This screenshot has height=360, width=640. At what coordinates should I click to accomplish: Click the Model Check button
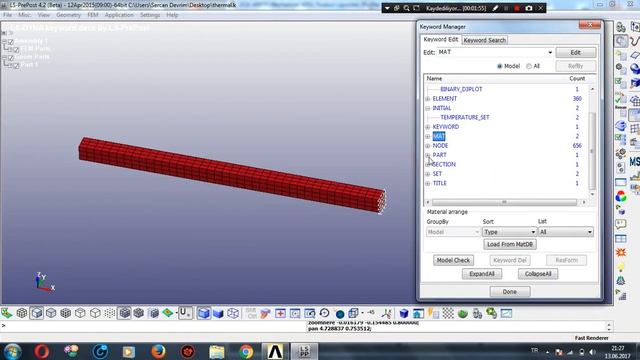tap(453, 260)
